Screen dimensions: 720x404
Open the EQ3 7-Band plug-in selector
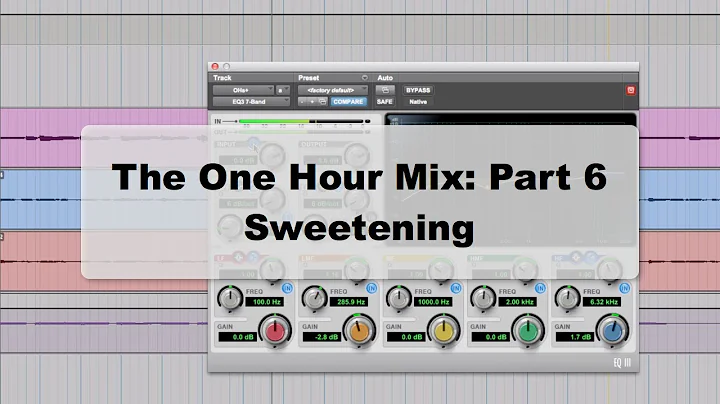point(251,101)
